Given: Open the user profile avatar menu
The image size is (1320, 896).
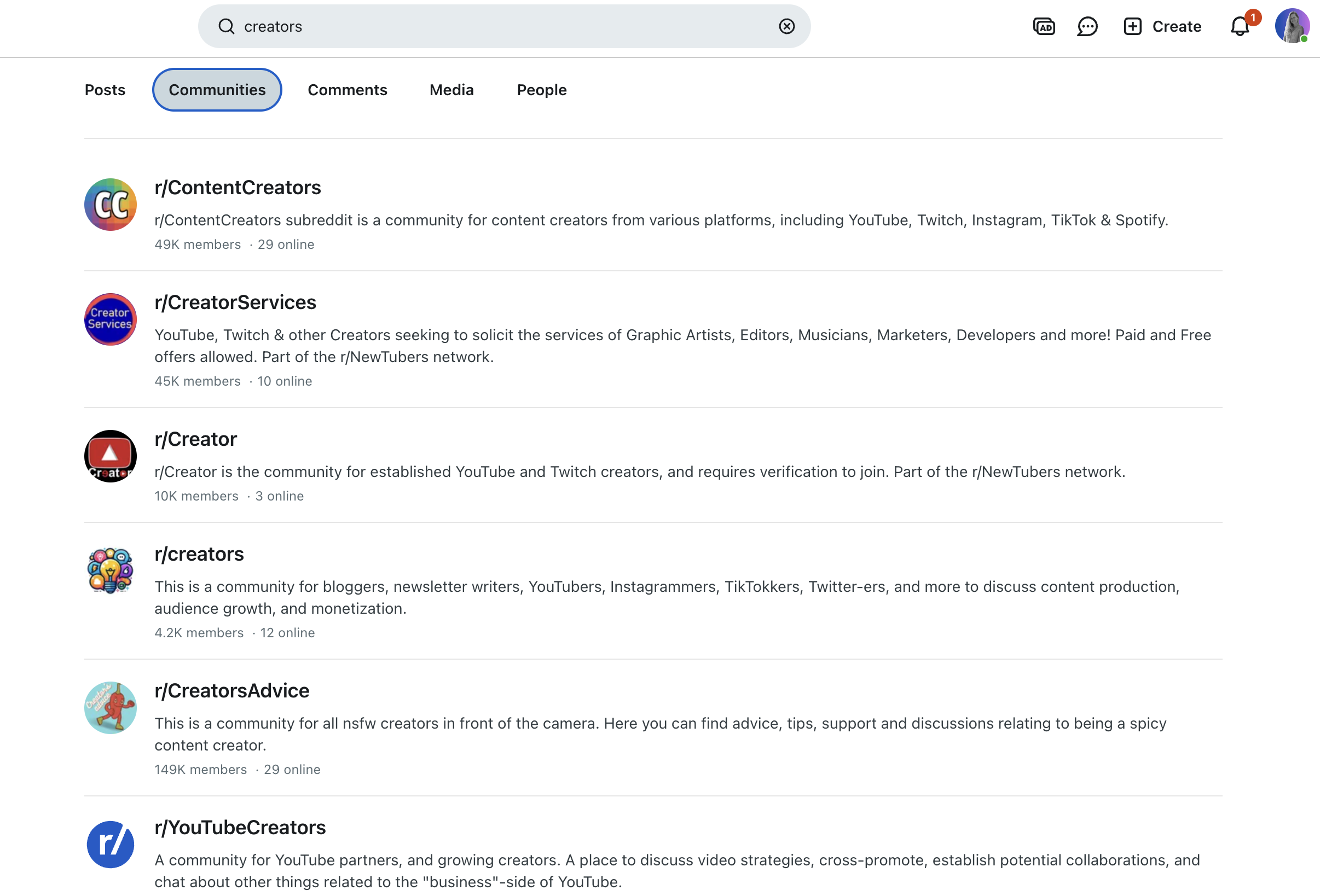Looking at the screenshot, I should [1291, 26].
